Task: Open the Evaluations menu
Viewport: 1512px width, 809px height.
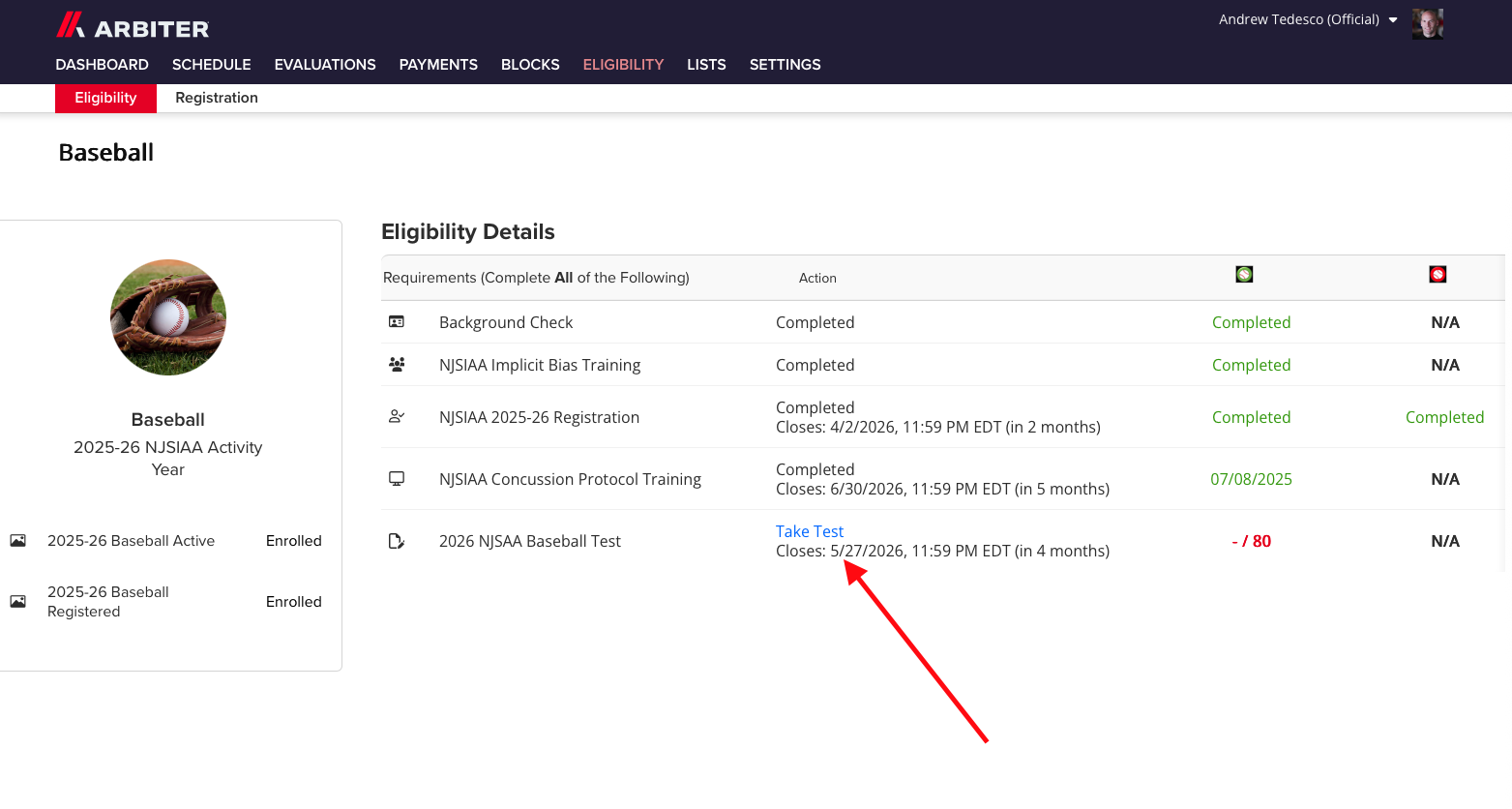Action: click(325, 65)
